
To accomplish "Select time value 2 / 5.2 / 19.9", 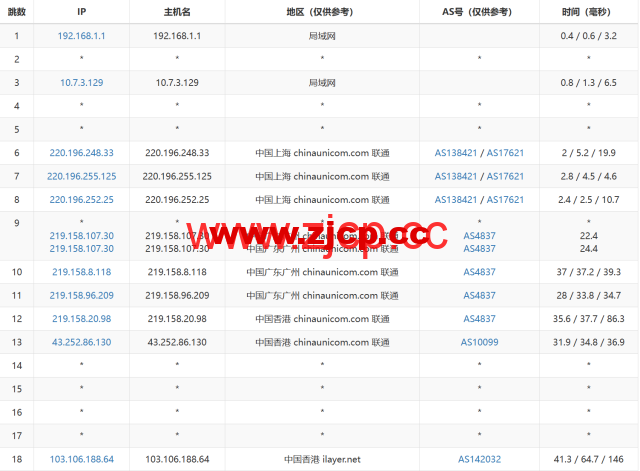I will (589, 153).
